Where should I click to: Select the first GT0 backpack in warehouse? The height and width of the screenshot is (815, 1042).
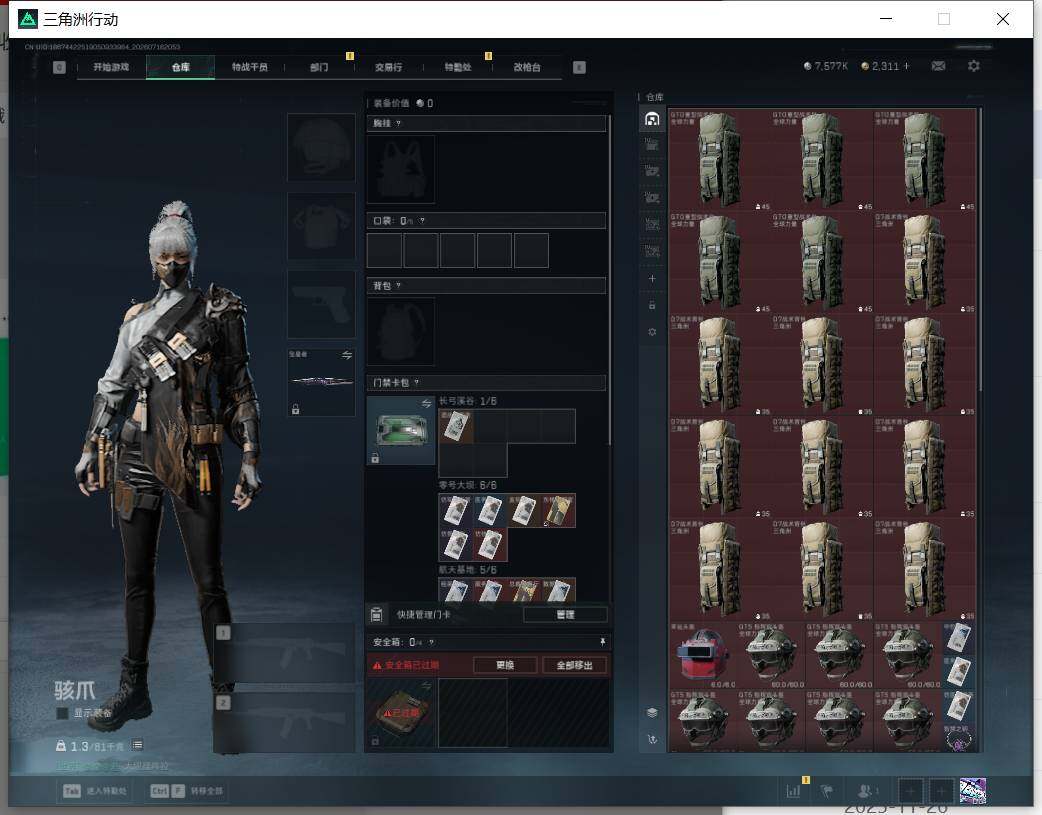tap(720, 160)
